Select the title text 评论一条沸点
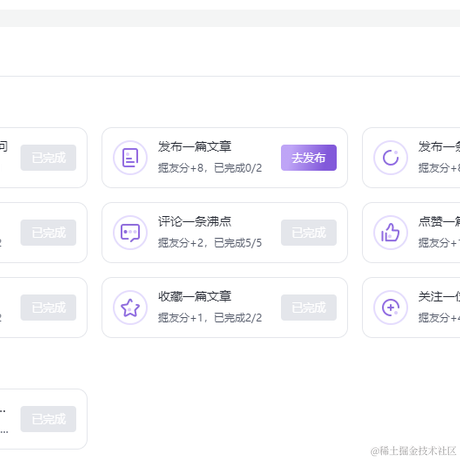This screenshot has height=460, width=460. point(195,222)
